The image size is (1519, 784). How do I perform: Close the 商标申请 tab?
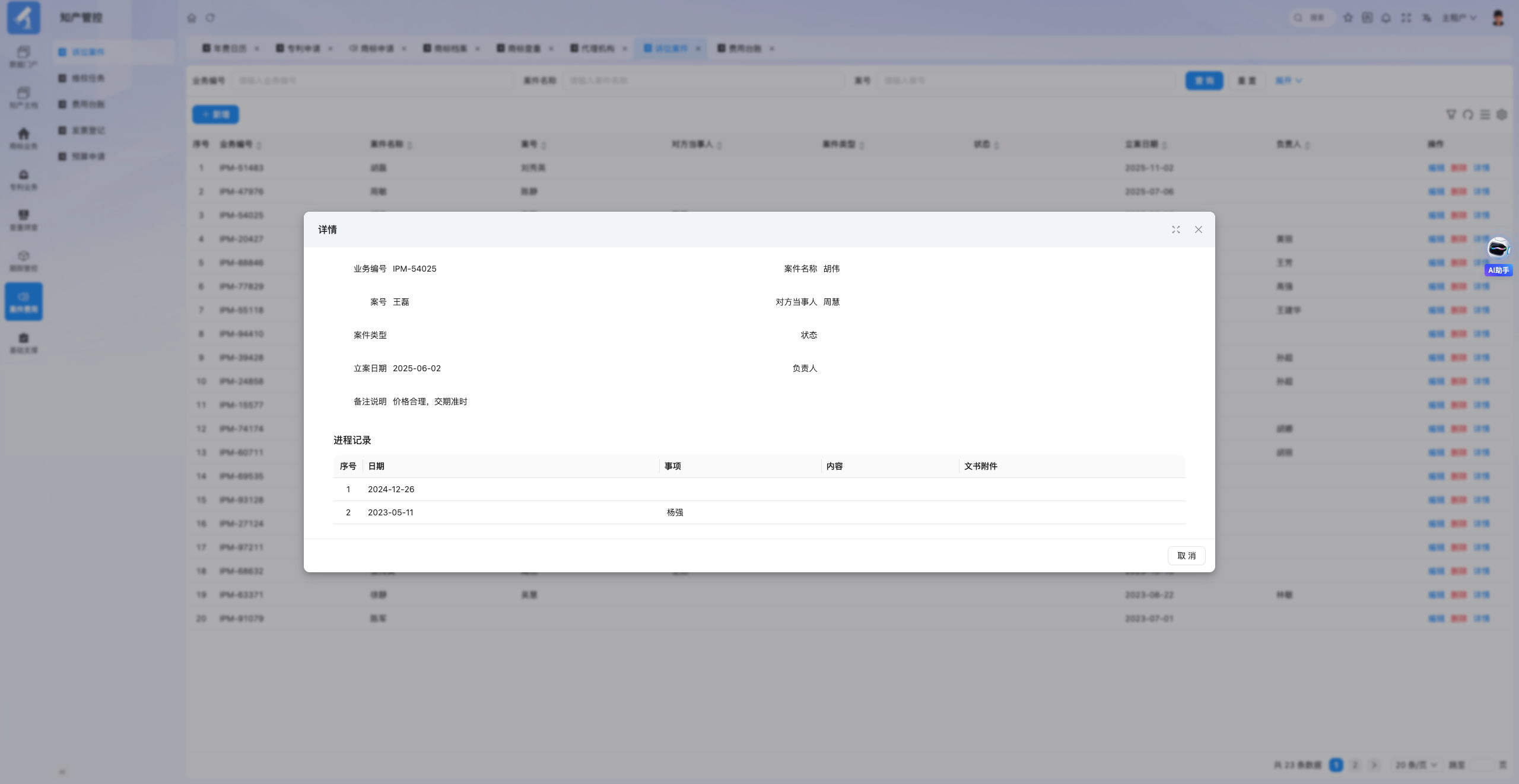[404, 49]
